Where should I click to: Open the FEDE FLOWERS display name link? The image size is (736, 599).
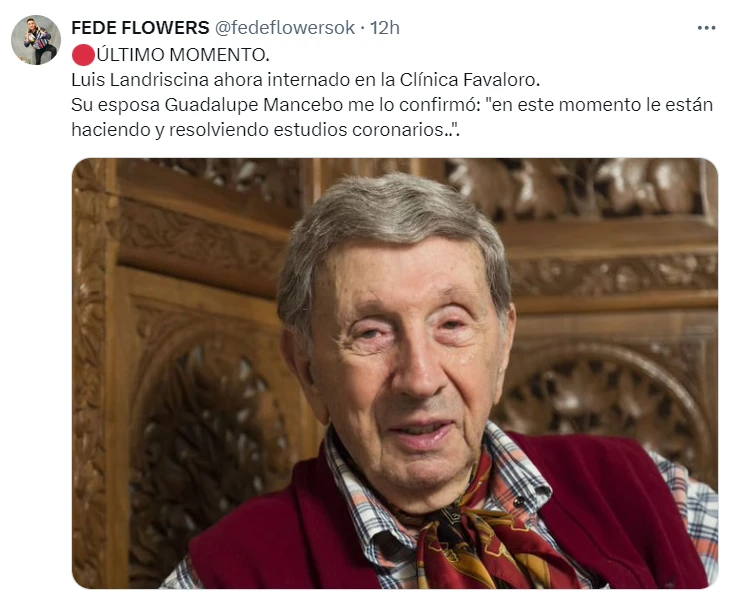click(140, 28)
